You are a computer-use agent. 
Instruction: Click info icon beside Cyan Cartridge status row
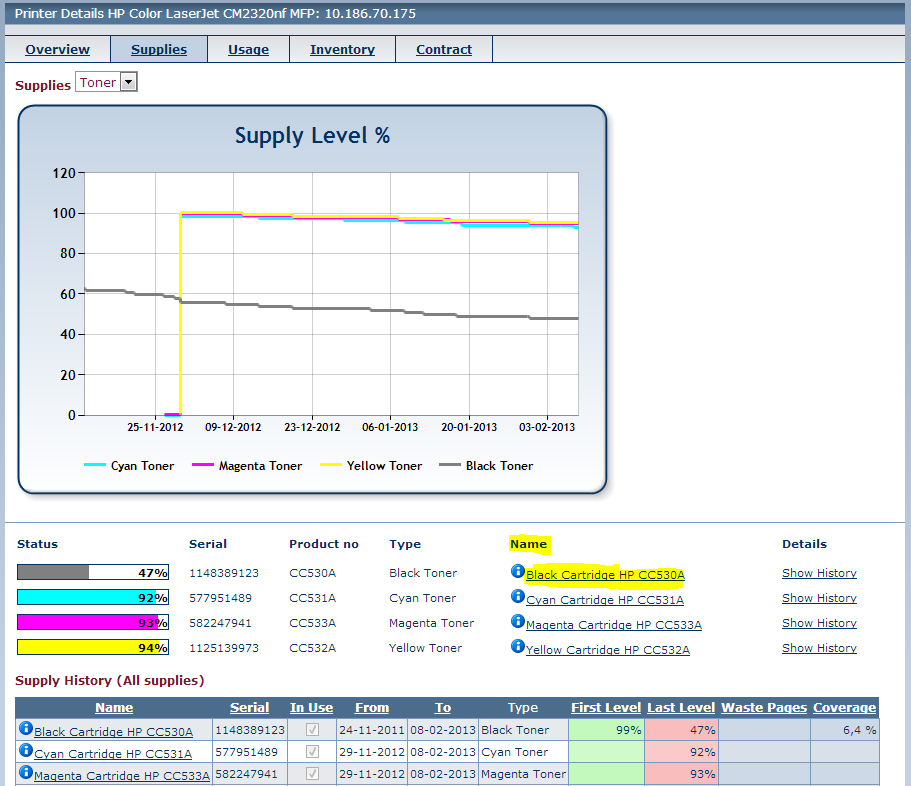[x=517, y=597]
